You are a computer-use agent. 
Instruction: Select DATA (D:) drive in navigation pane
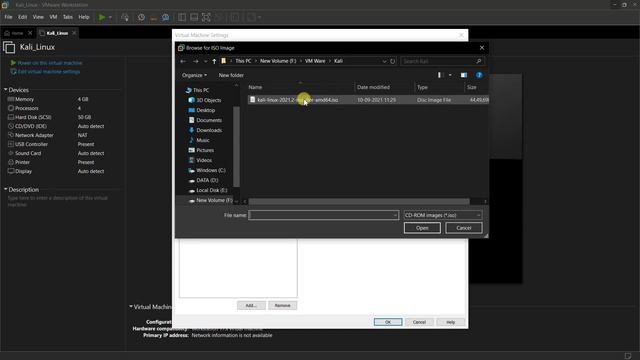click(203, 180)
